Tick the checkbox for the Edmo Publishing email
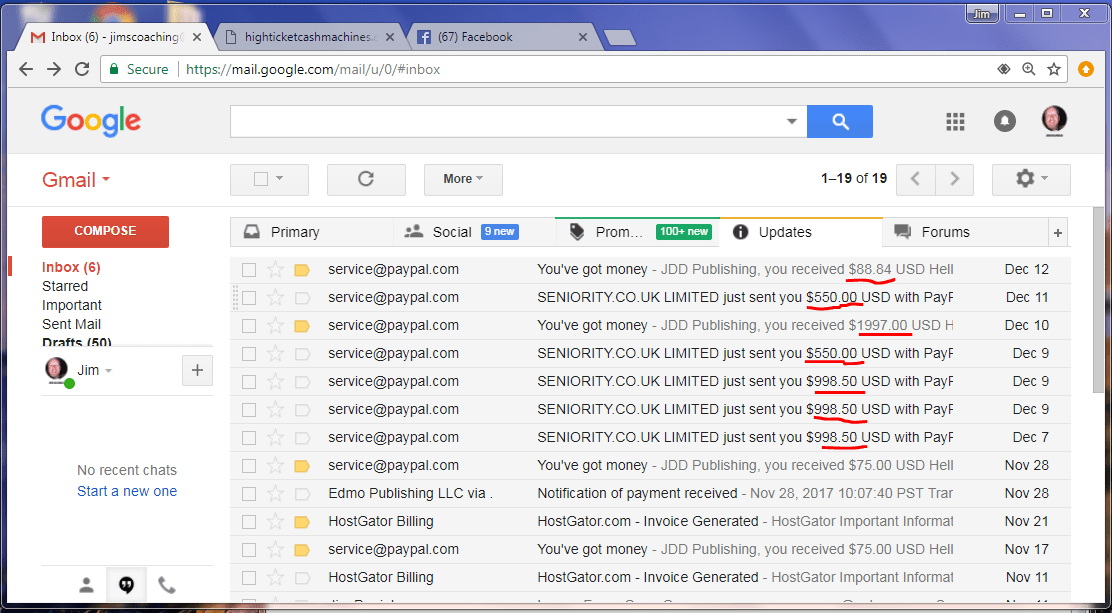1112x613 pixels. 249,493
